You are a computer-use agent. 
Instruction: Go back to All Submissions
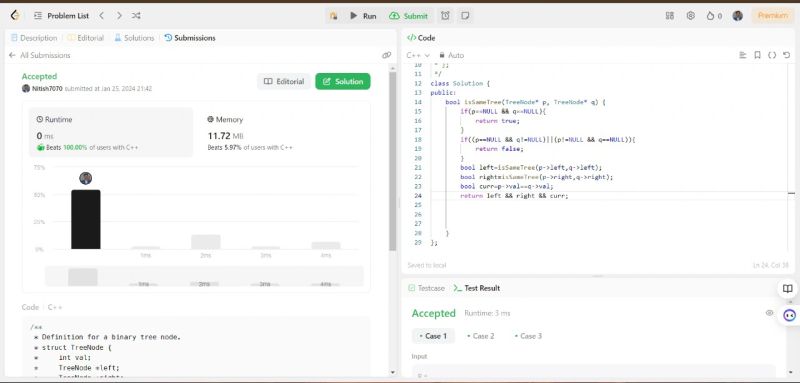[40, 55]
